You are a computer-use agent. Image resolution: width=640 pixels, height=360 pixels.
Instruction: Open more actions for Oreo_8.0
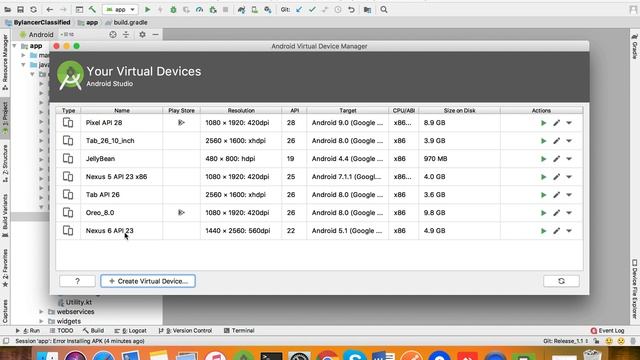click(x=569, y=213)
